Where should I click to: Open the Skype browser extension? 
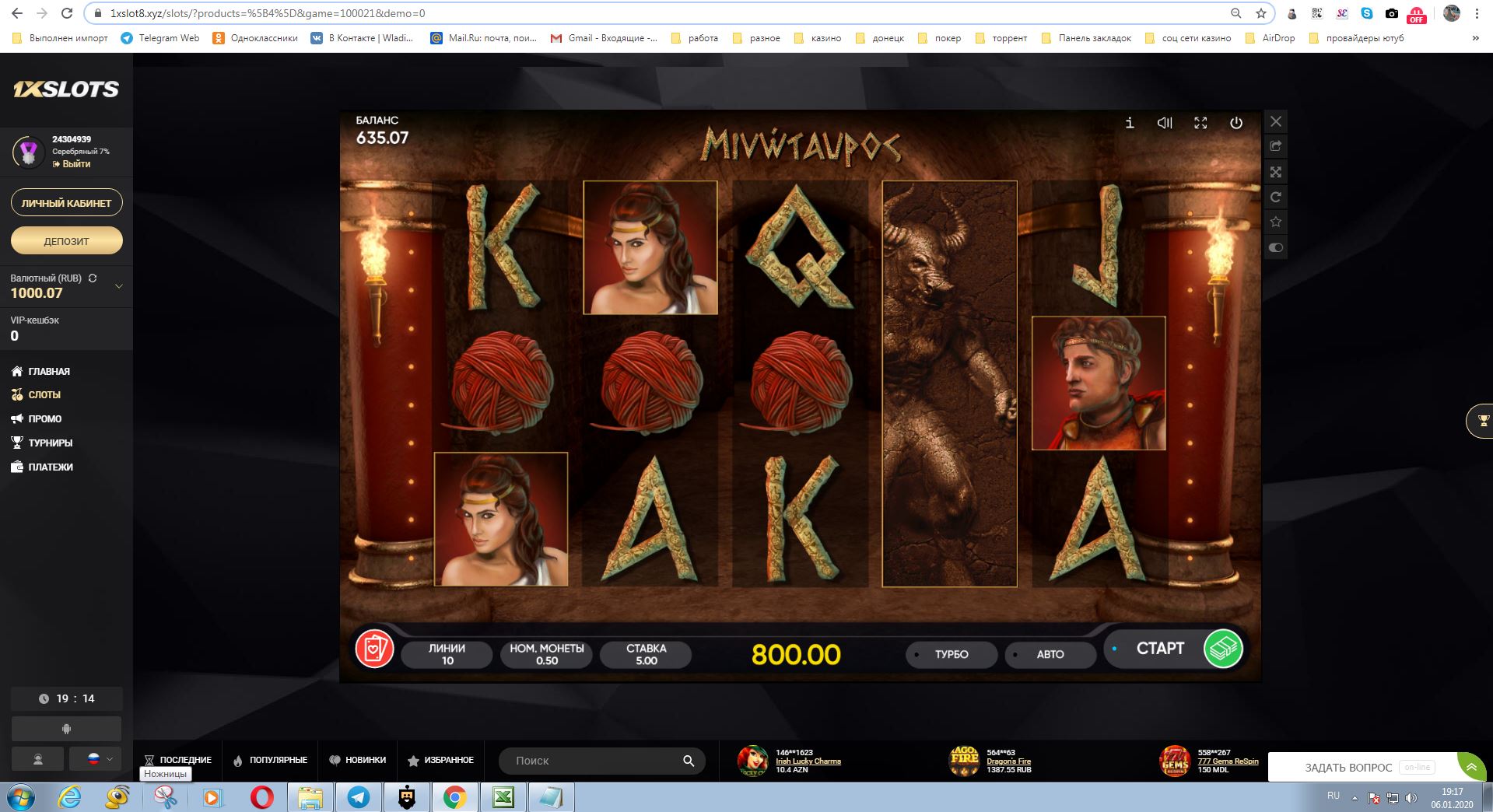point(1367,13)
